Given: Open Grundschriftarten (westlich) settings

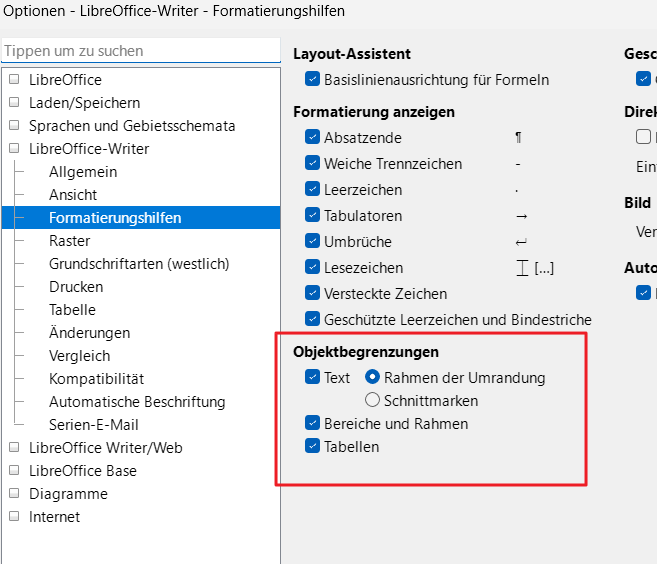Looking at the screenshot, I should pos(139,264).
